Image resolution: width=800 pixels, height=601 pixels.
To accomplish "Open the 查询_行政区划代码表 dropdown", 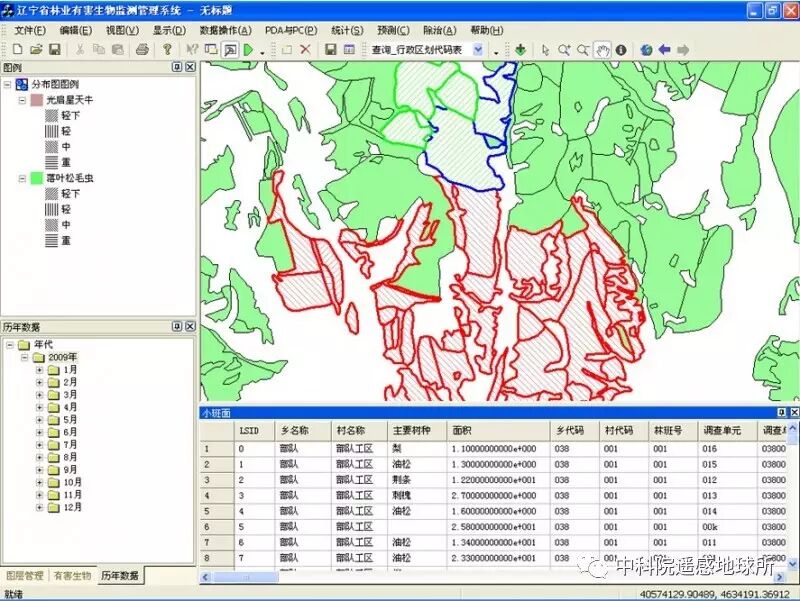I will click(478, 49).
